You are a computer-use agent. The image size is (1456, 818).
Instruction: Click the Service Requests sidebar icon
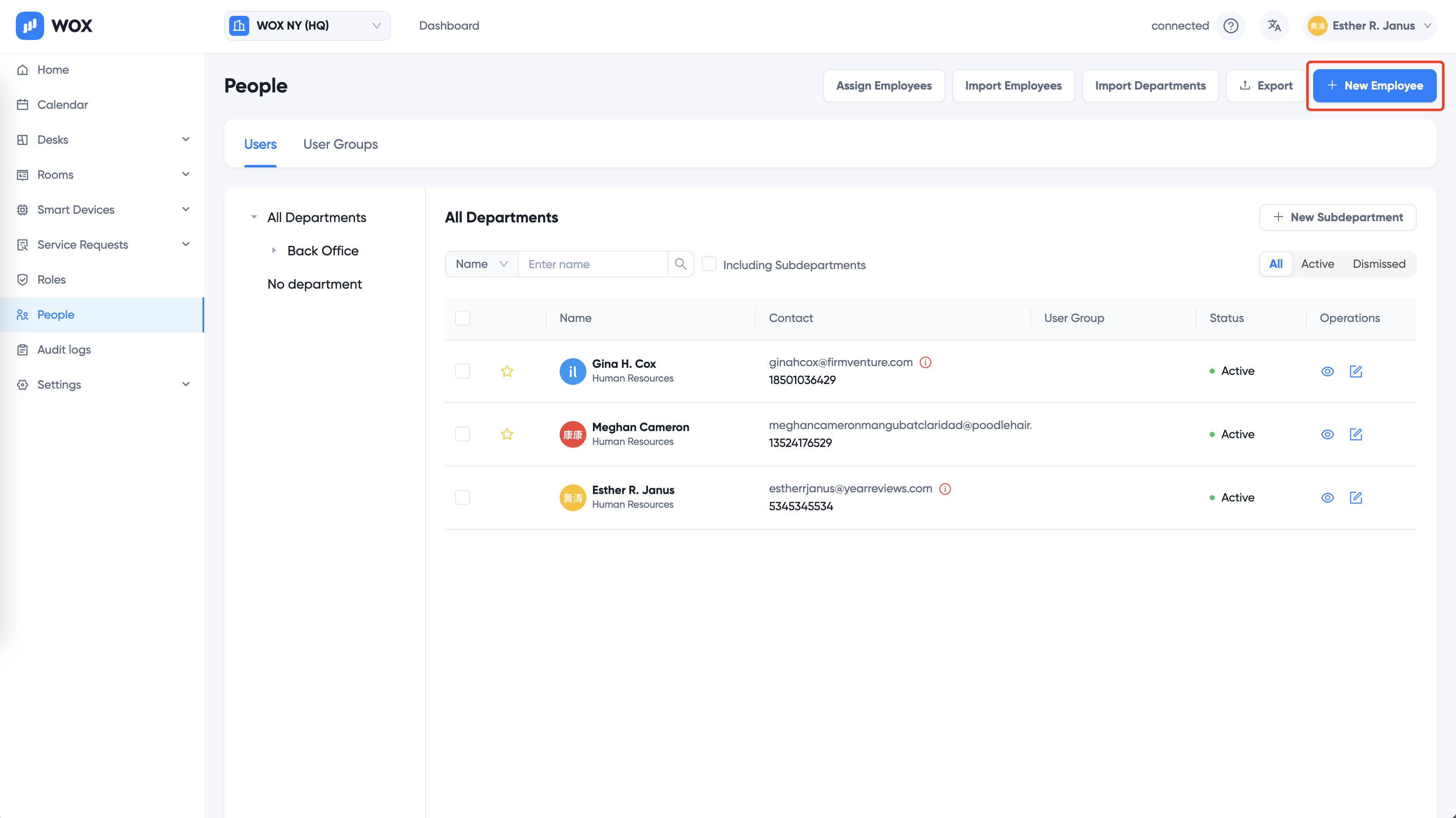[23, 244]
